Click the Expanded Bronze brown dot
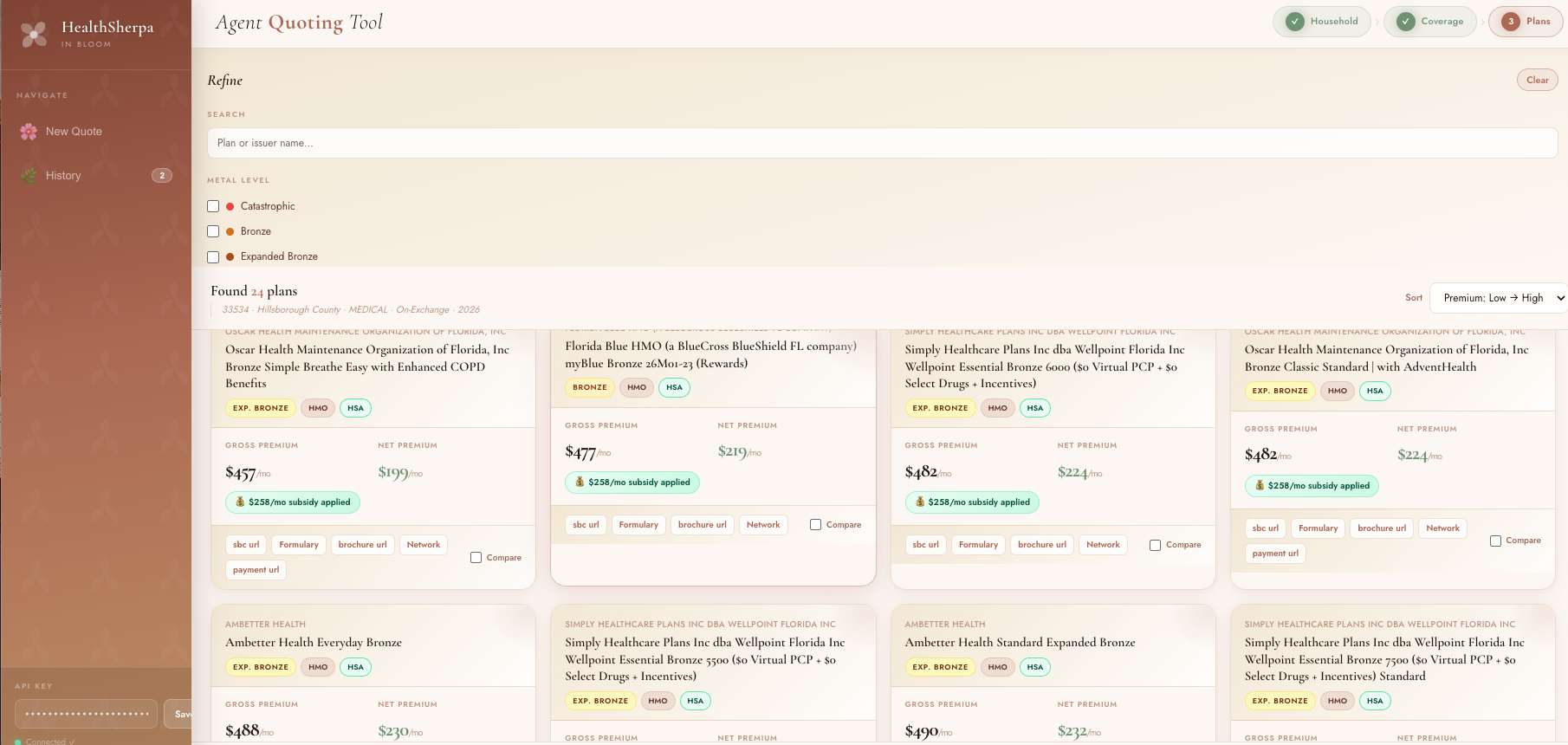The width and height of the screenshot is (1568, 745). tap(230, 256)
